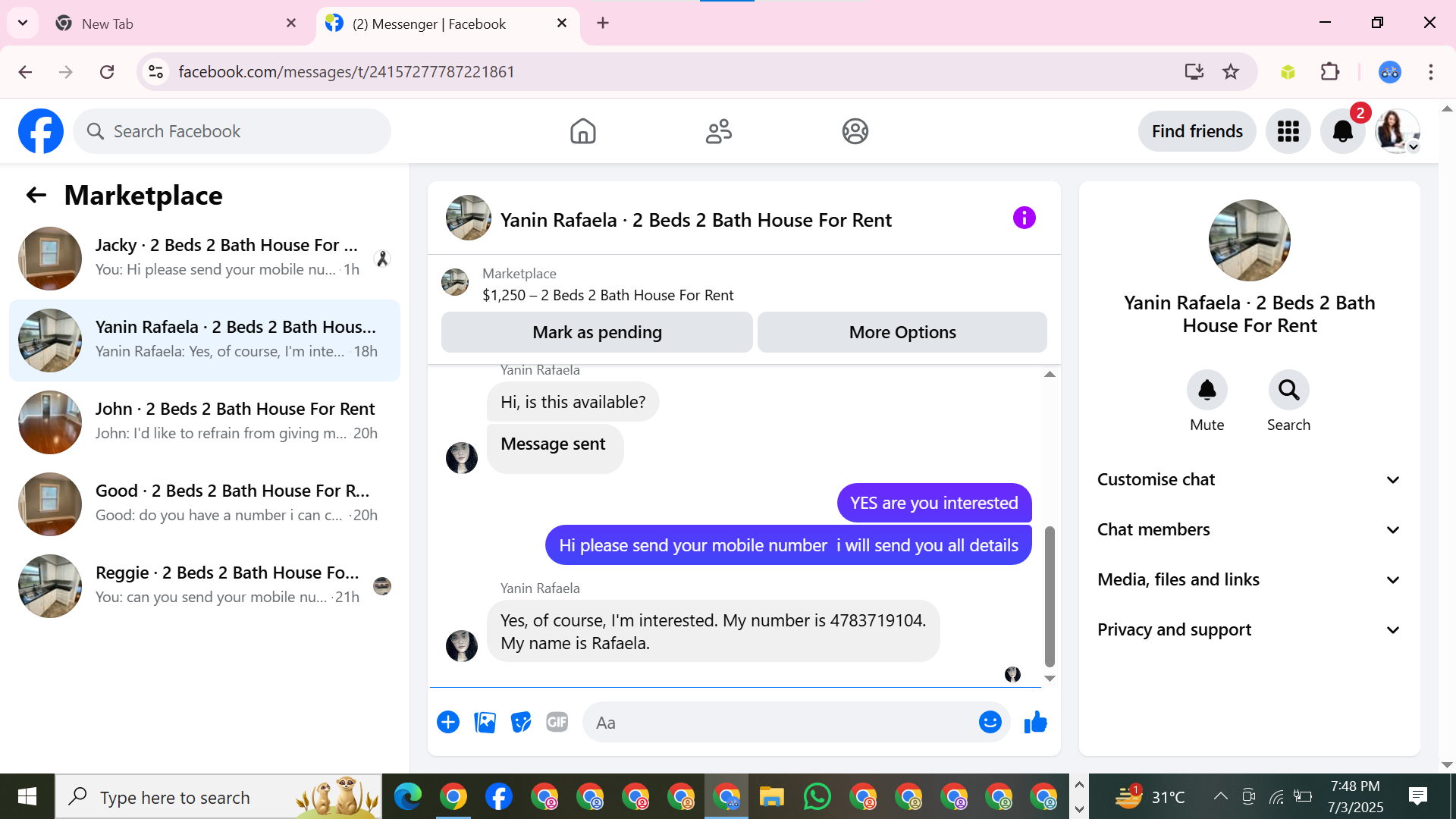1456x819 pixels.
Task: Attach a photo using the image icon
Action: pos(485,723)
